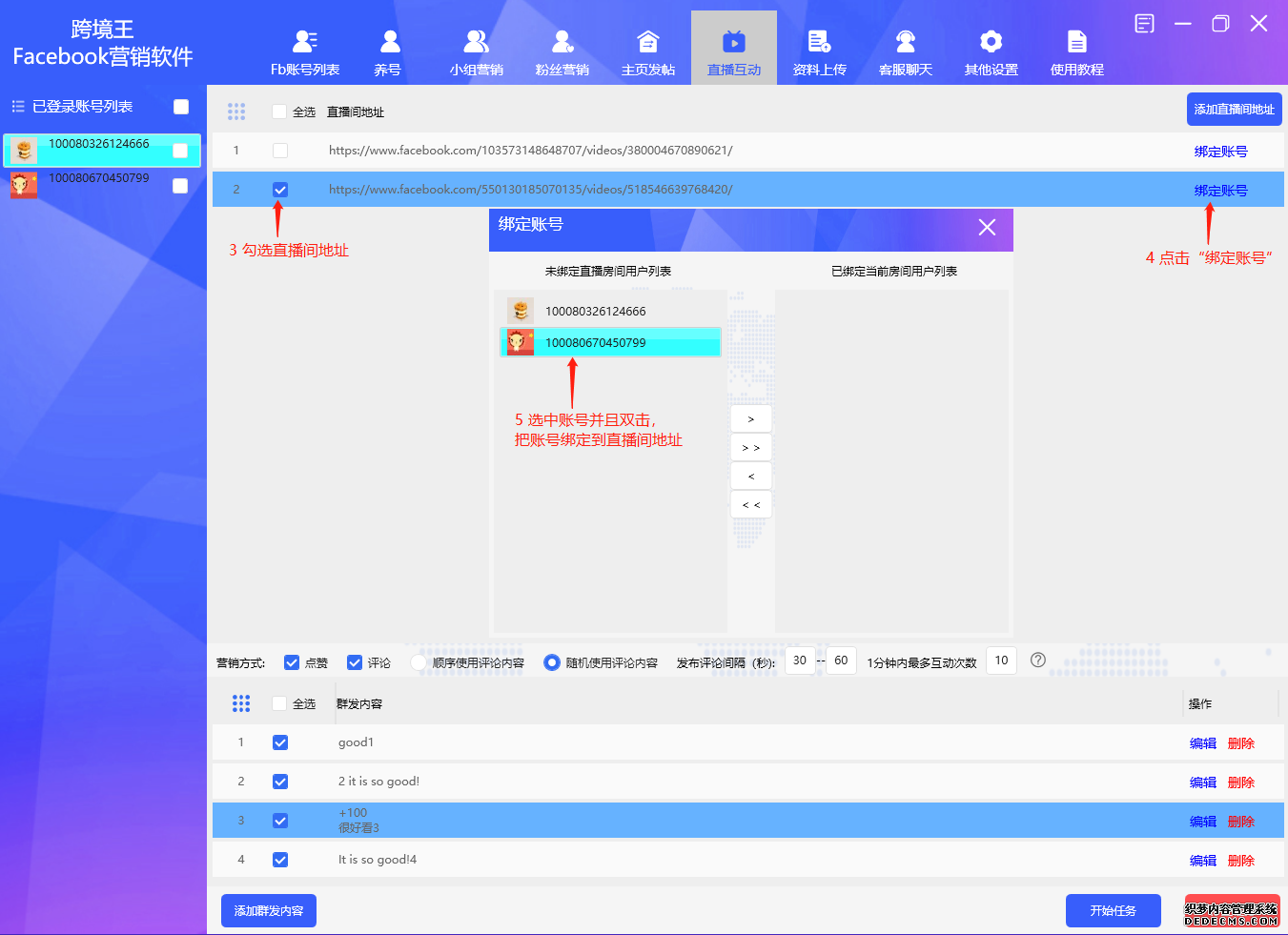Click the 添加直播间地址 button

click(x=1234, y=109)
